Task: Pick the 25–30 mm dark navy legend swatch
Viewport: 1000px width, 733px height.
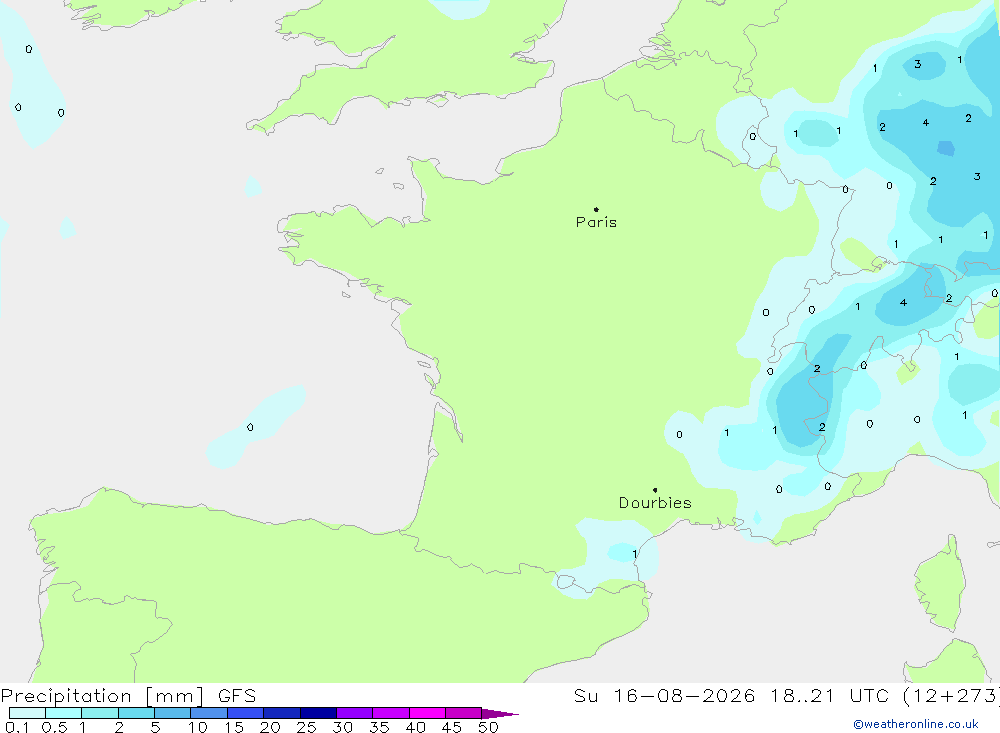Action: pyautogui.click(x=318, y=713)
